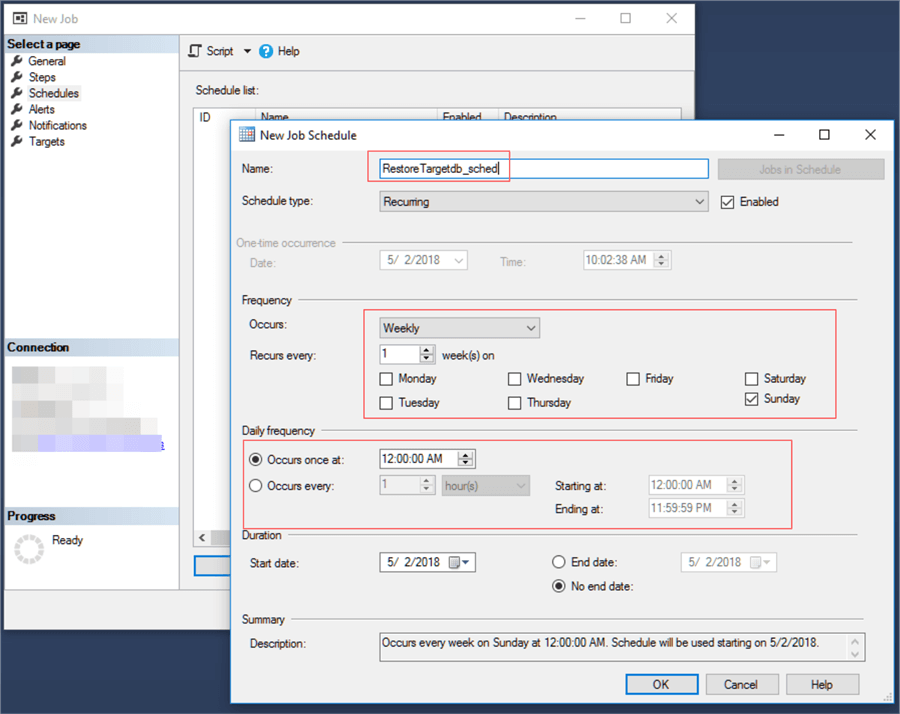The image size is (900, 714).
Task: Cancel the New Job Schedule dialog
Action: pyautogui.click(x=742, y=684)
